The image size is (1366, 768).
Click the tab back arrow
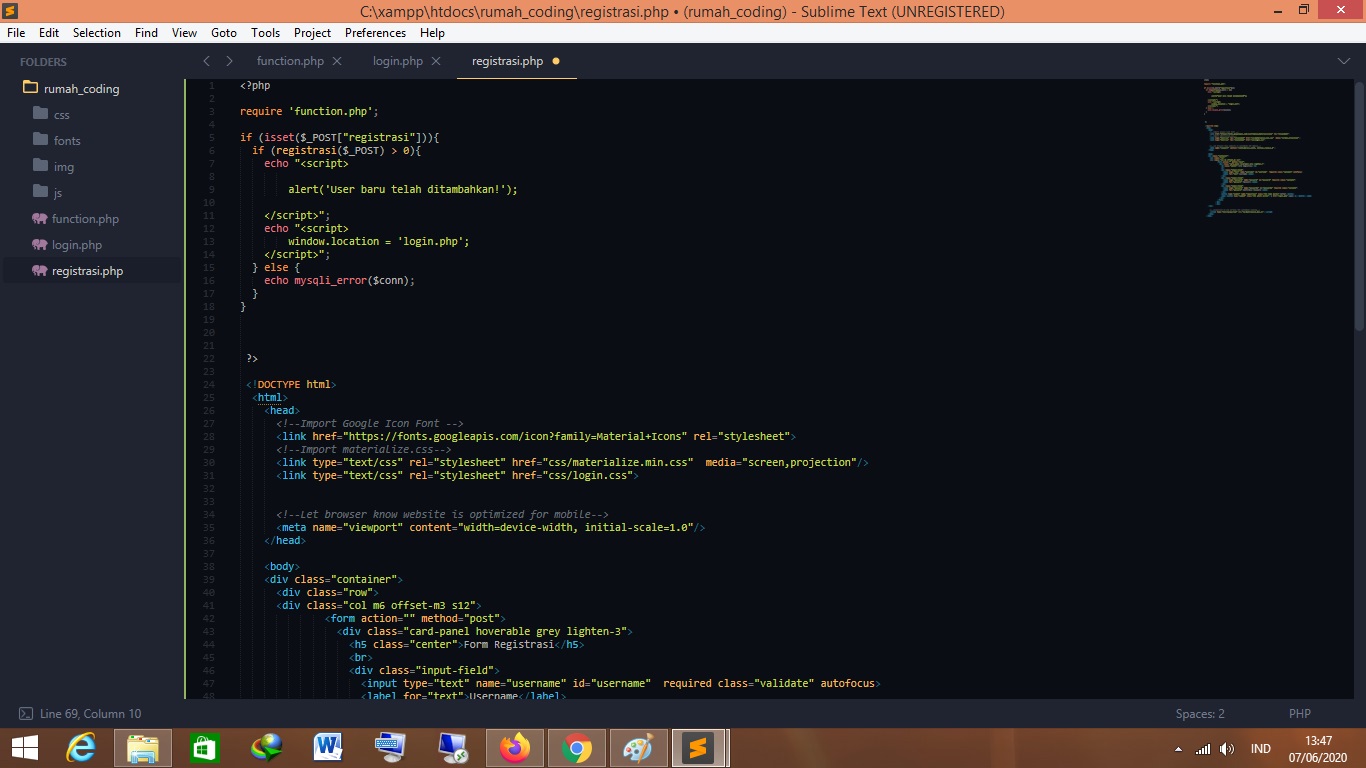pos(207,61)
